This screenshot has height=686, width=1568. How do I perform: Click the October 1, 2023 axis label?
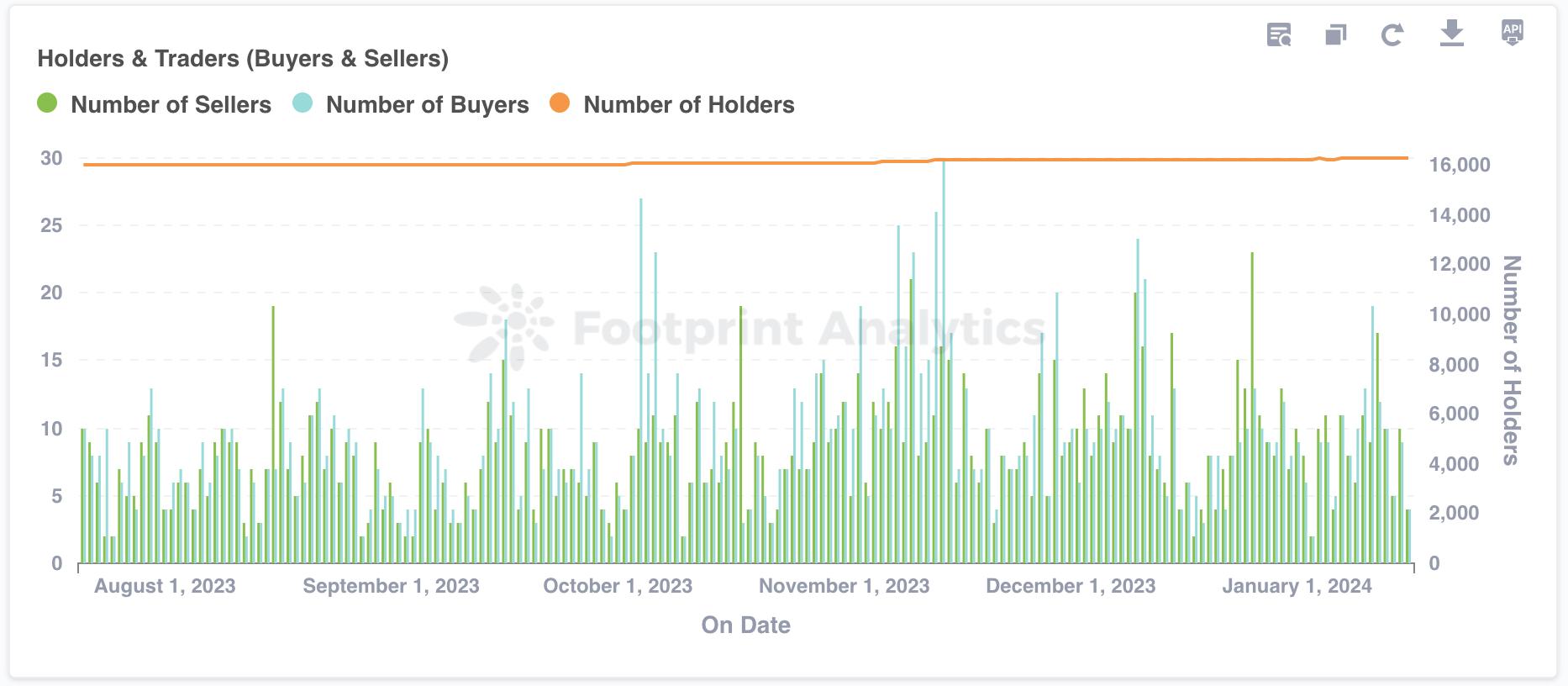[x=618, y=586]
